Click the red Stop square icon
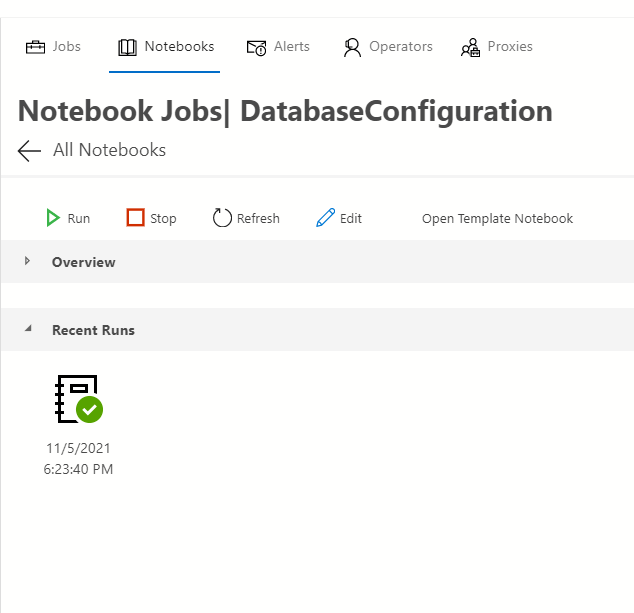 135,218
